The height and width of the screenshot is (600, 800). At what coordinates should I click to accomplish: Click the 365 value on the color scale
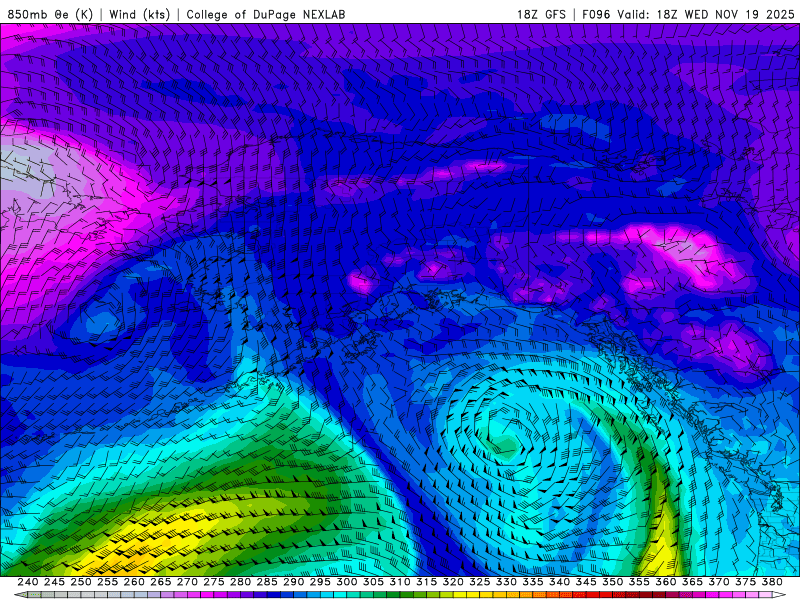point(692,582)
